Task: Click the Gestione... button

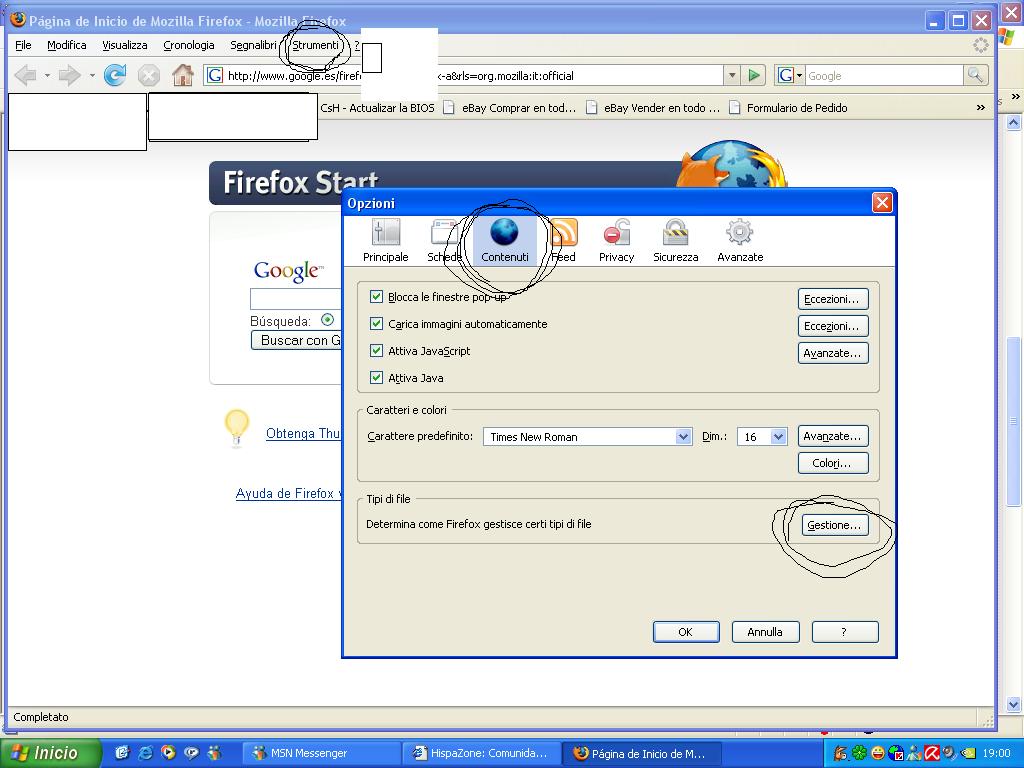Action: coord(833,526)
